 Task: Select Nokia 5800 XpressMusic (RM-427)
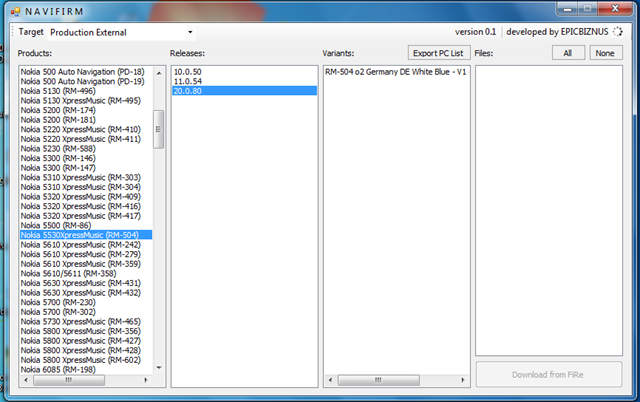86,340
